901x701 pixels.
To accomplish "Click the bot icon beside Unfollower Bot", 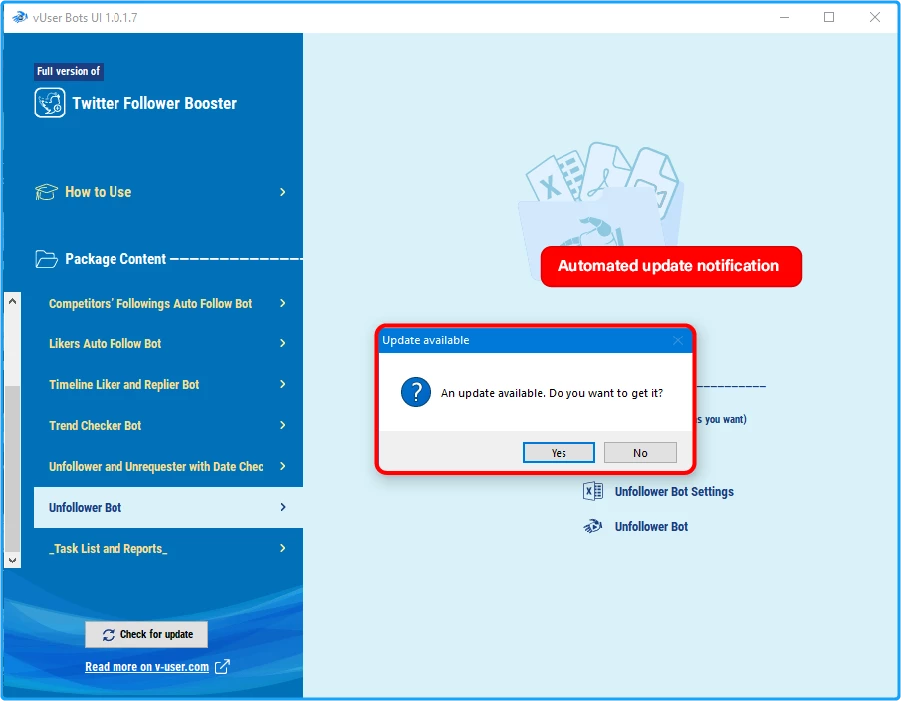I will pyautogui.click(x=592, y=526).
